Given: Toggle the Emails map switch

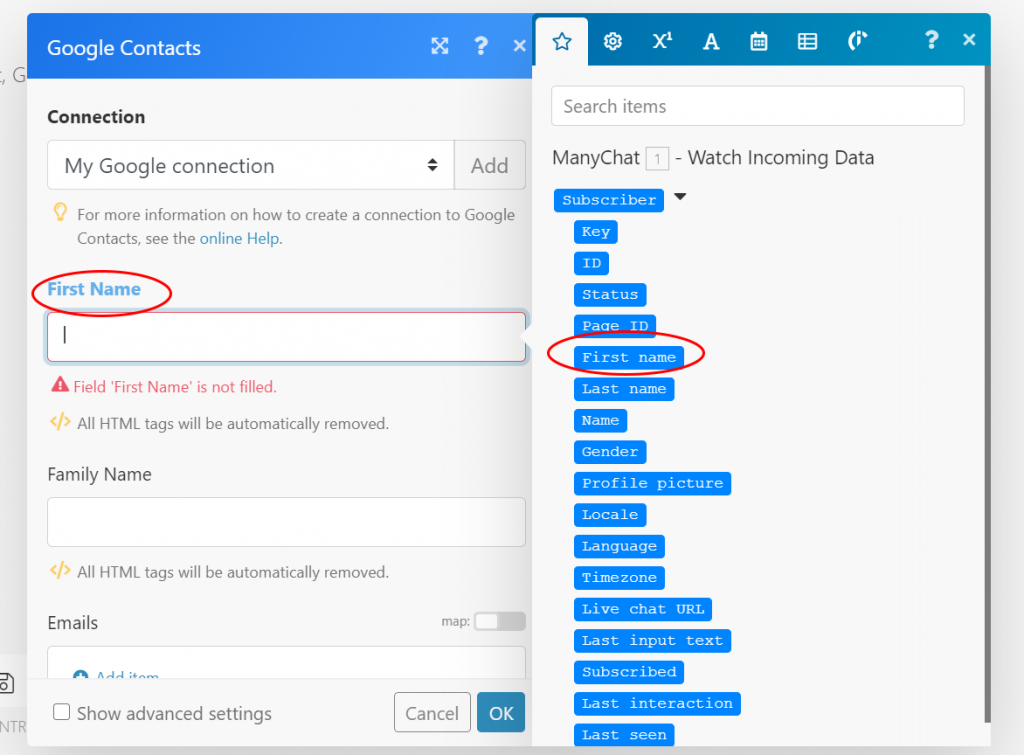Looking at the screenshot, I should 499,622.
